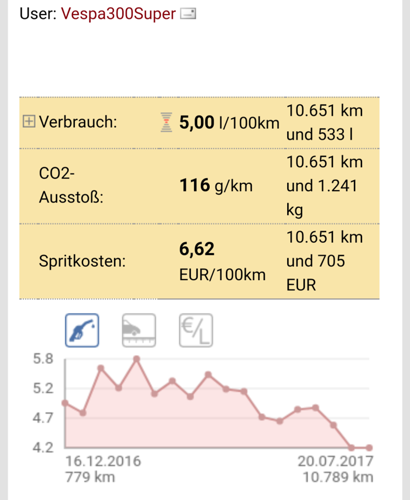
Task: Click the Verbrauch label
Action: (x=78, y=122)
